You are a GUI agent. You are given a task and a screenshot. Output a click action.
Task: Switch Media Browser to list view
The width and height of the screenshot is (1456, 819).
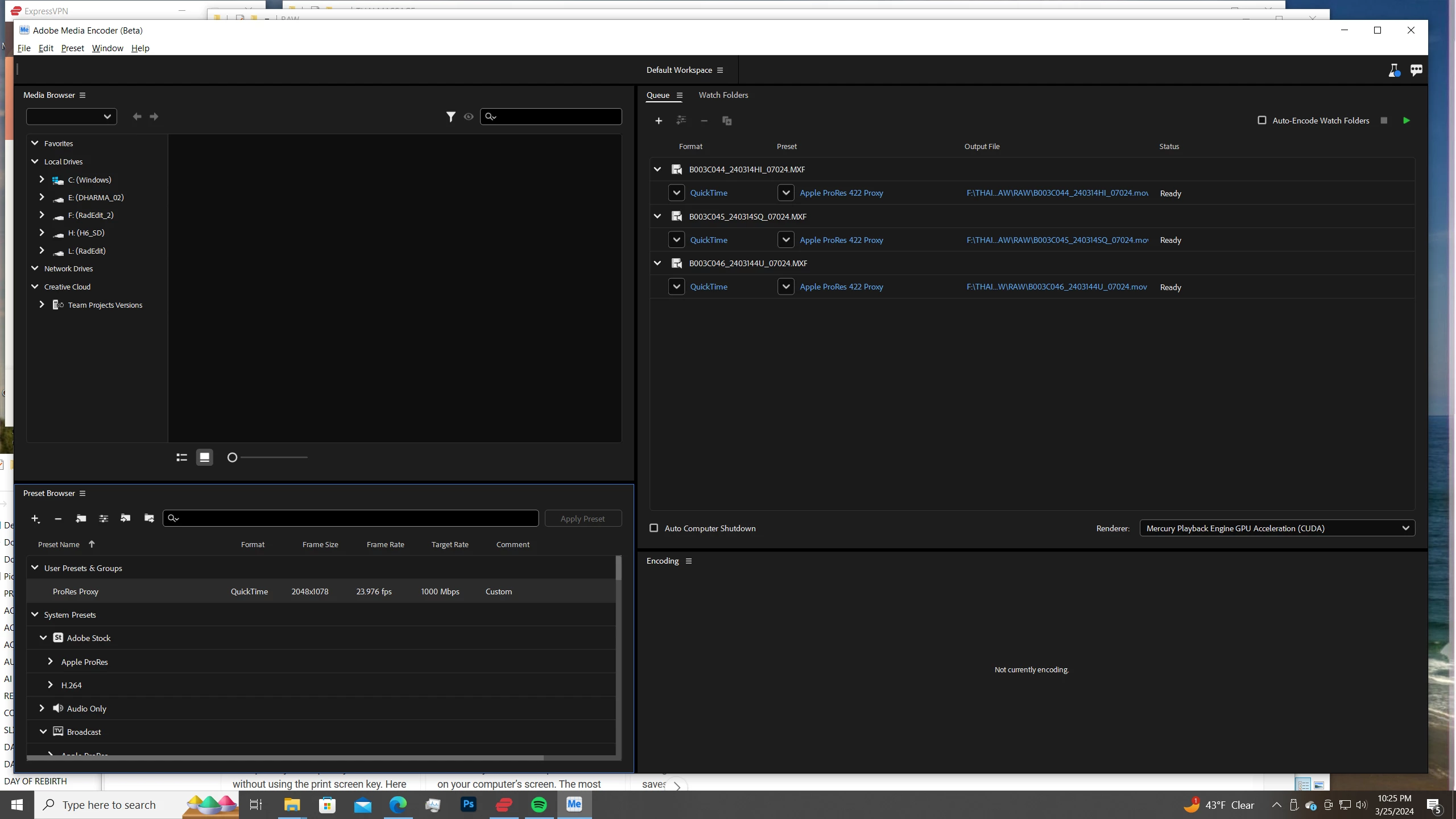181,457
